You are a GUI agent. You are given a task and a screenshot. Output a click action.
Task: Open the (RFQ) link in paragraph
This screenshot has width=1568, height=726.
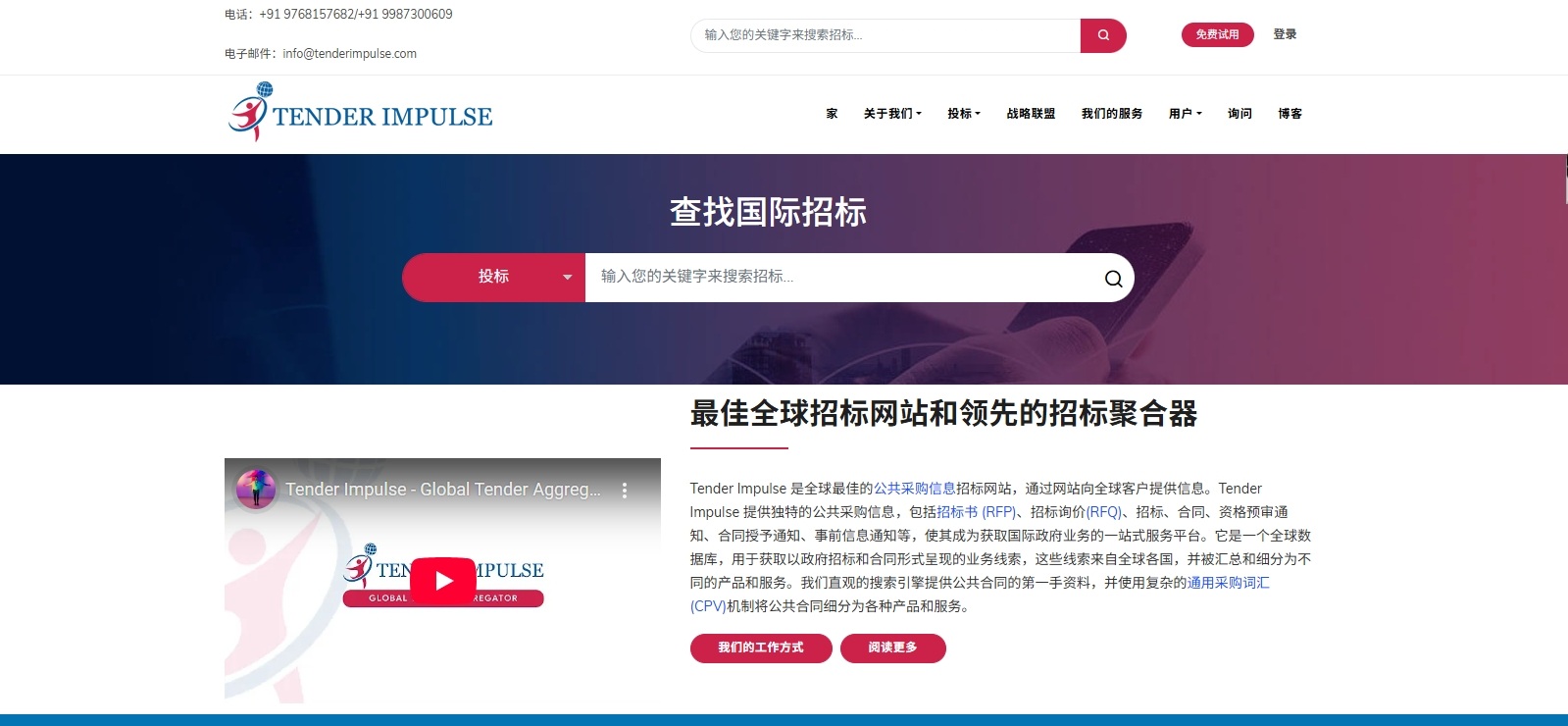click(1104, 512)
